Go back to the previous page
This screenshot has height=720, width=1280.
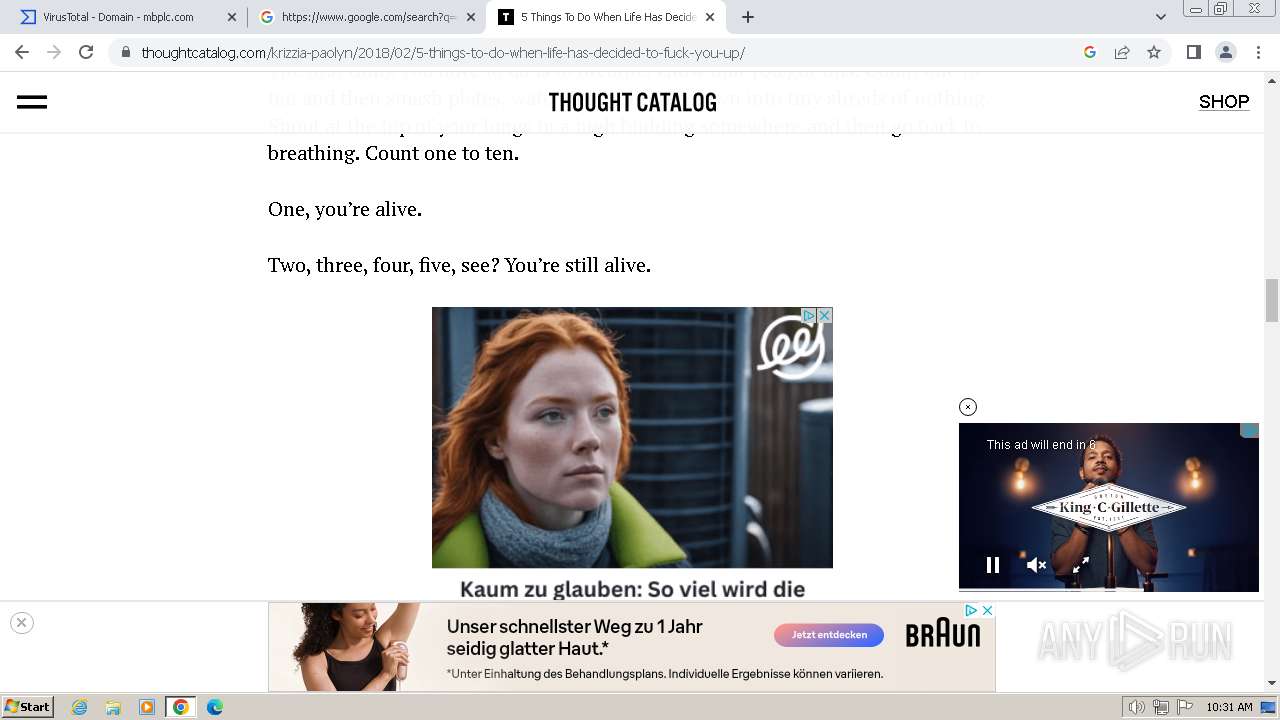22,52
